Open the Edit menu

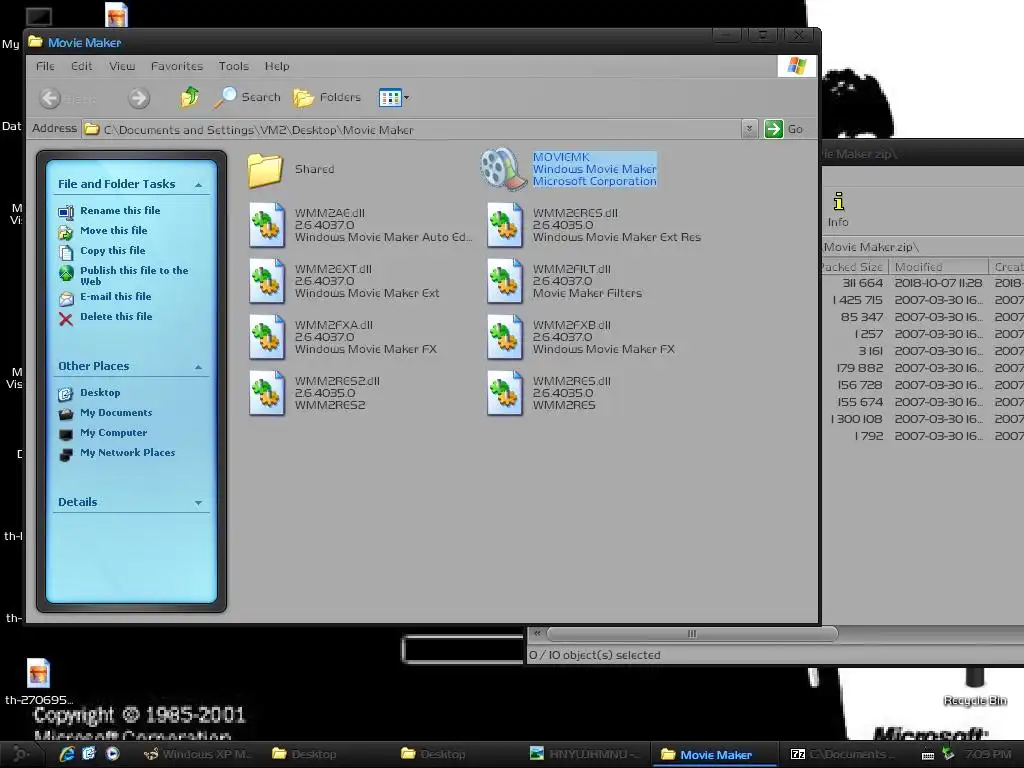82,66
